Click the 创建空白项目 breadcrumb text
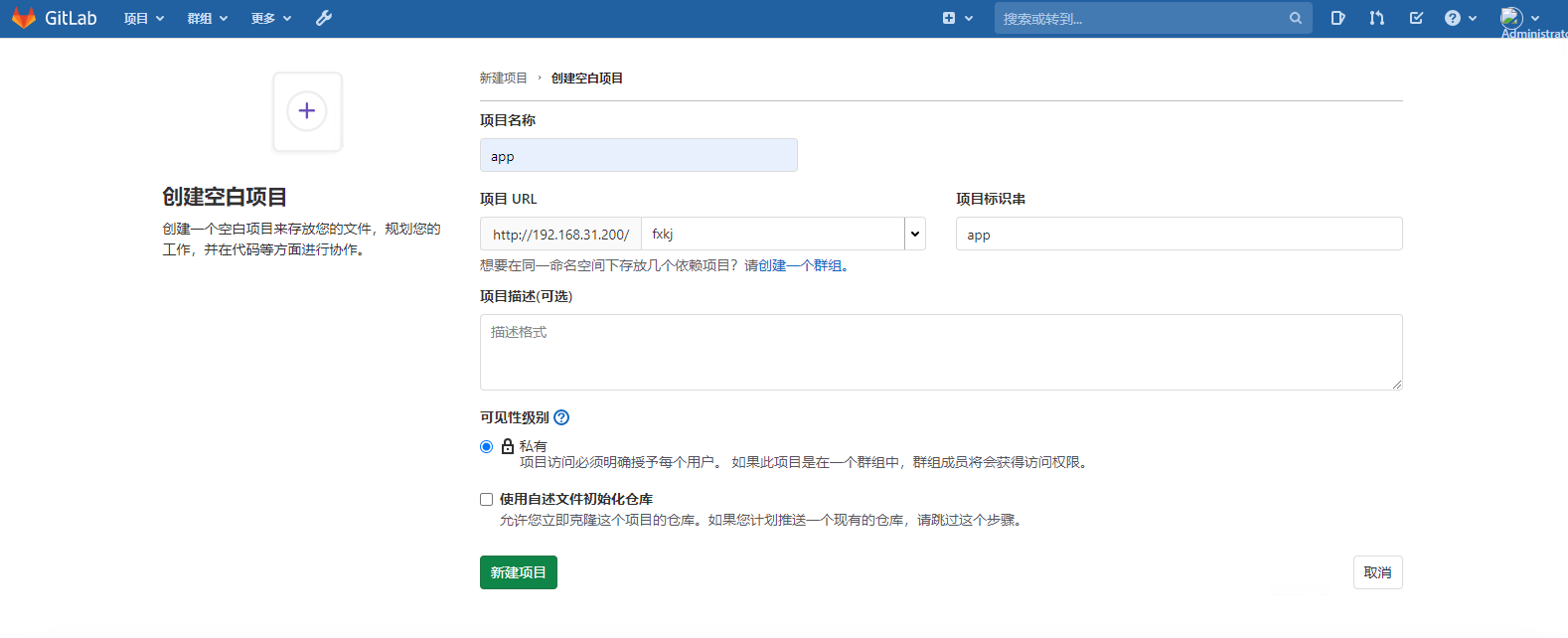 pos(587,78)
